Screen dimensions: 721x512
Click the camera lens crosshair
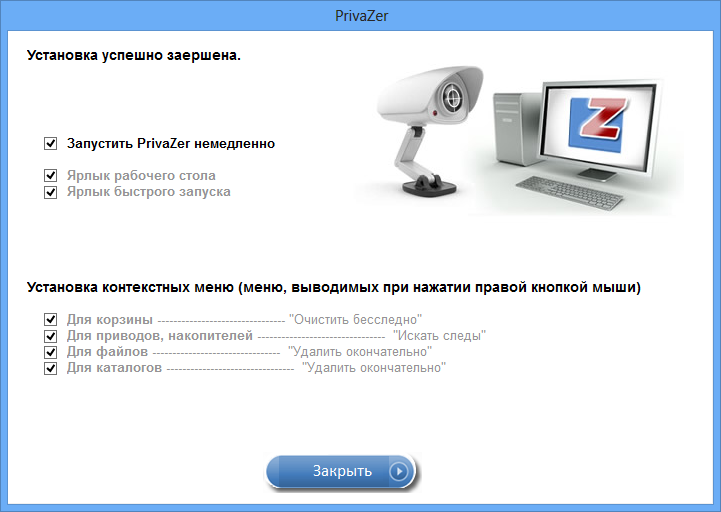453,98
